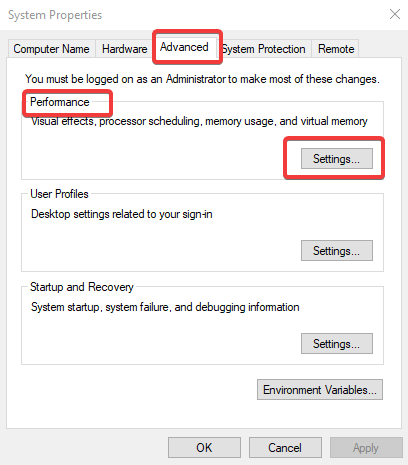Click the Startup and Recovery group label
Viewport: 408px width, 465px height.
(x=82, y=287)
